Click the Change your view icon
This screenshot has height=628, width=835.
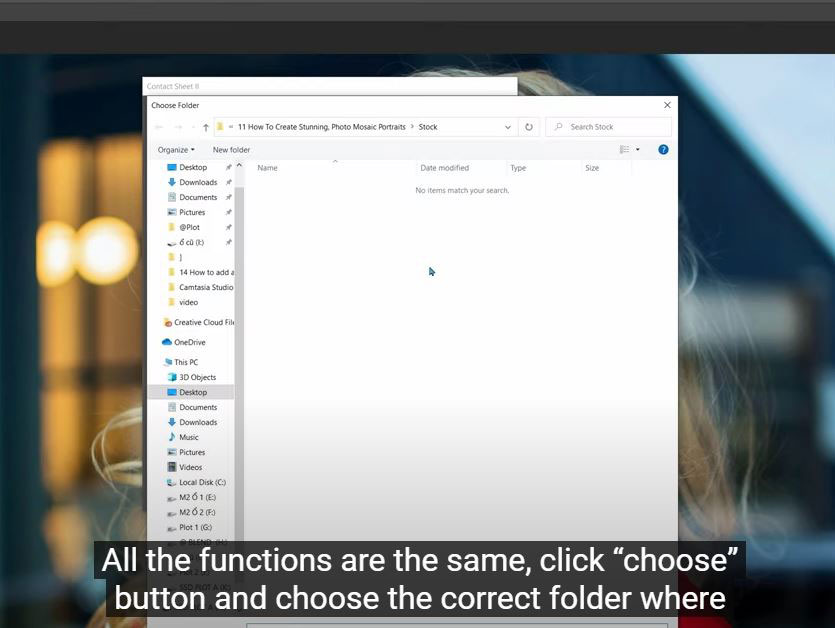[625, 150]
